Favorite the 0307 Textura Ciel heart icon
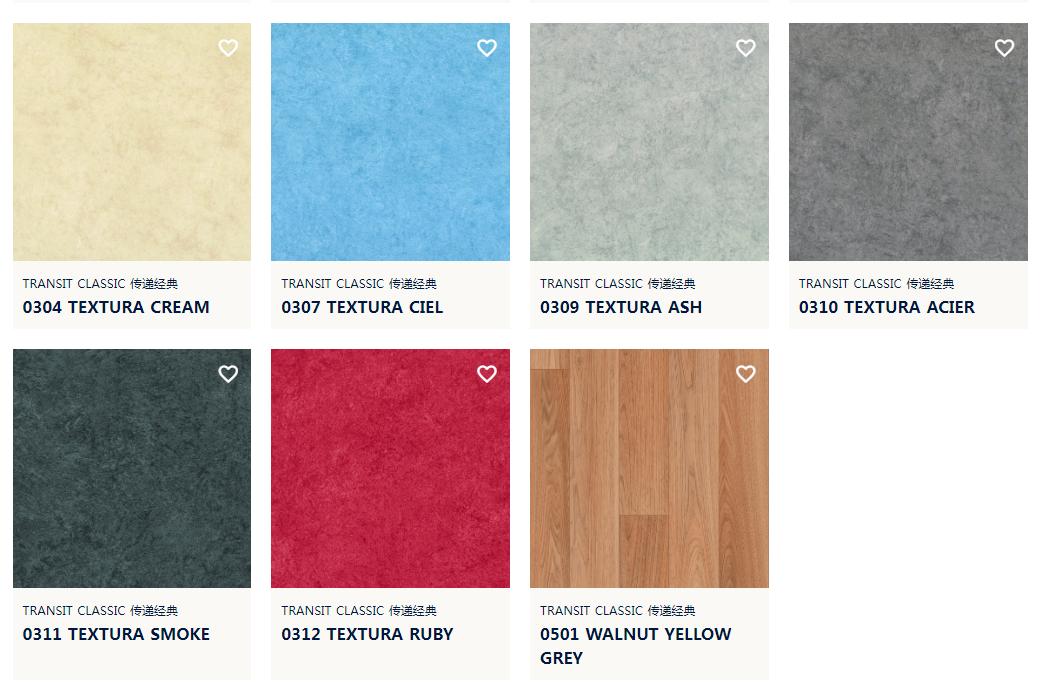Screen dimensions: 1041x695 tap(487, 48)
